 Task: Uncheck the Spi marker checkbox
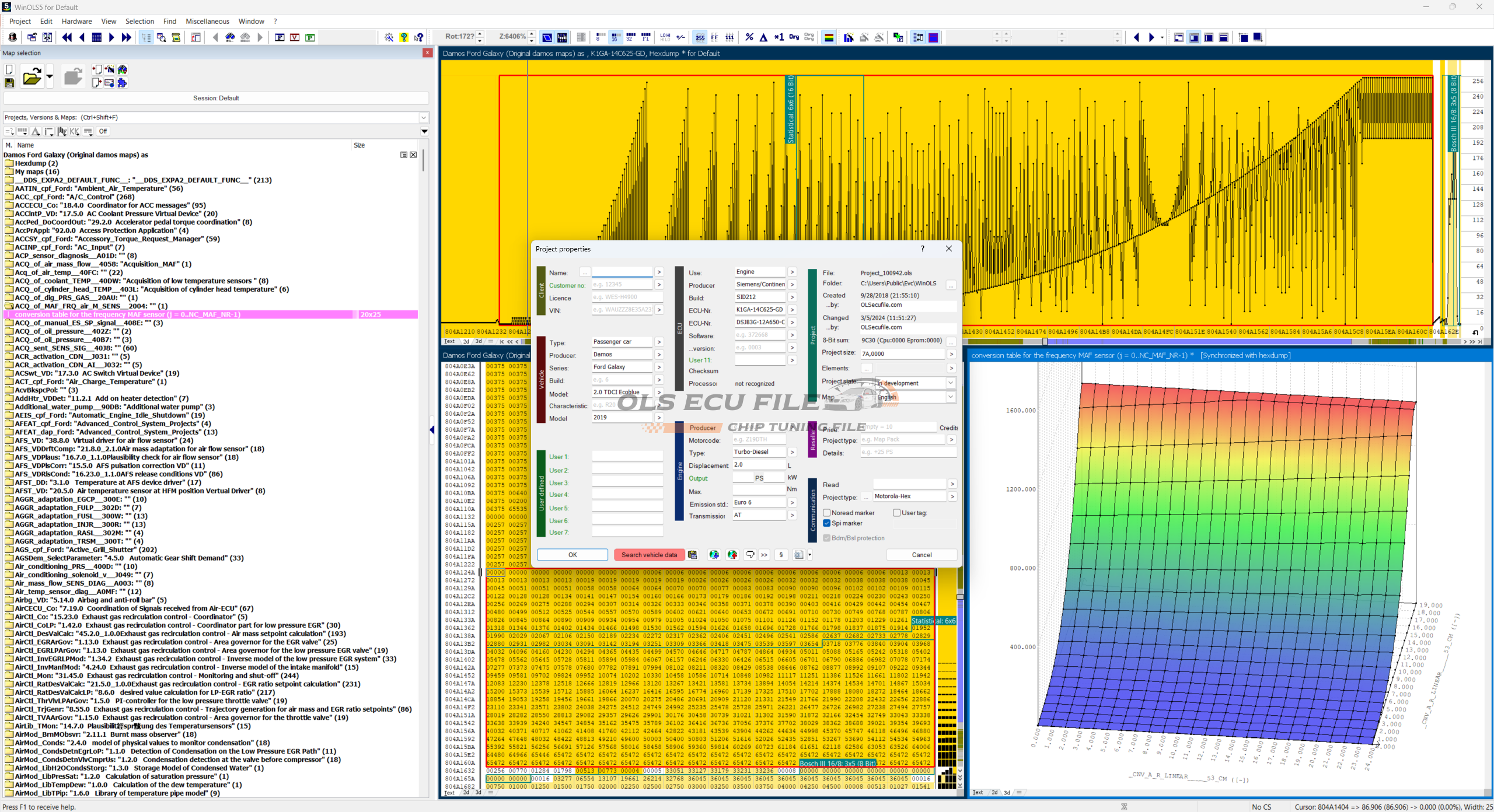tap(826, 523)
